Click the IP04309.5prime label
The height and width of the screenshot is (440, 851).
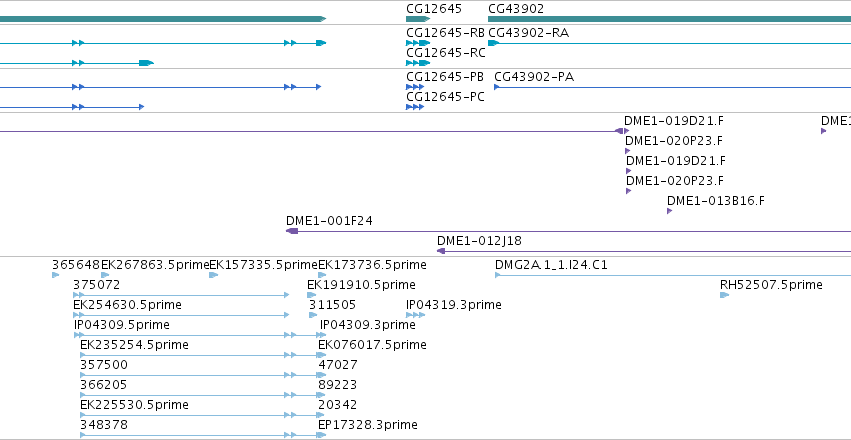coord(122,325)
